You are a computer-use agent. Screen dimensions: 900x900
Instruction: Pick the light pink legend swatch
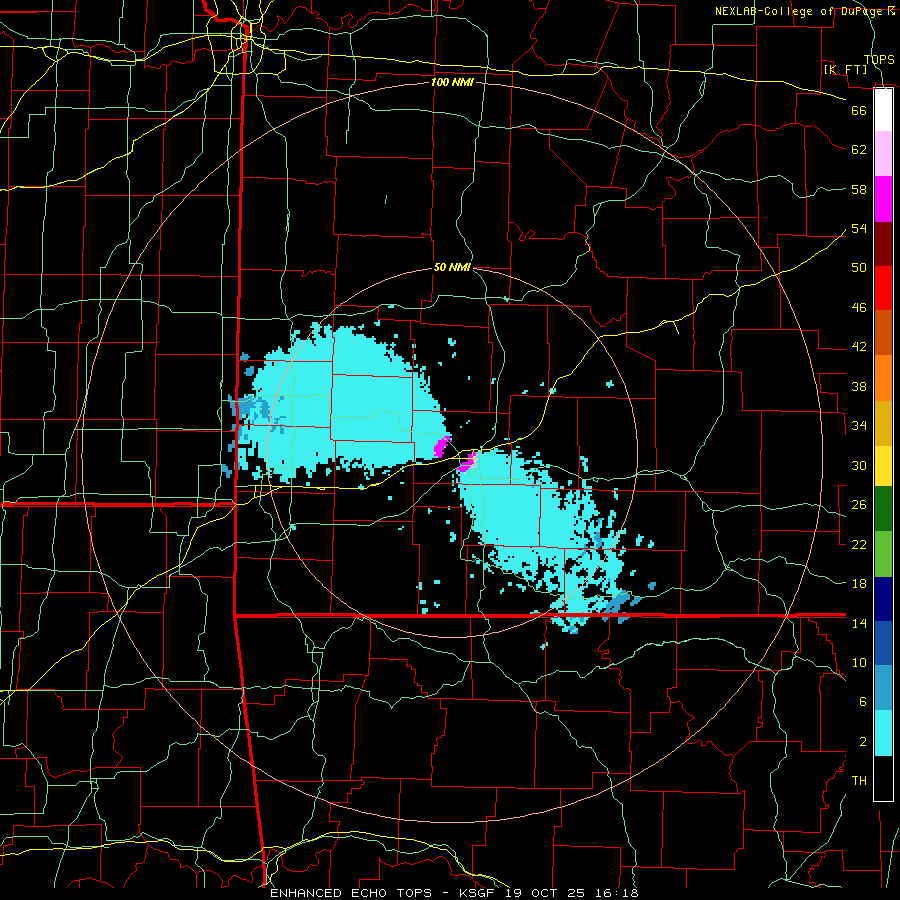tap(883, 154)
